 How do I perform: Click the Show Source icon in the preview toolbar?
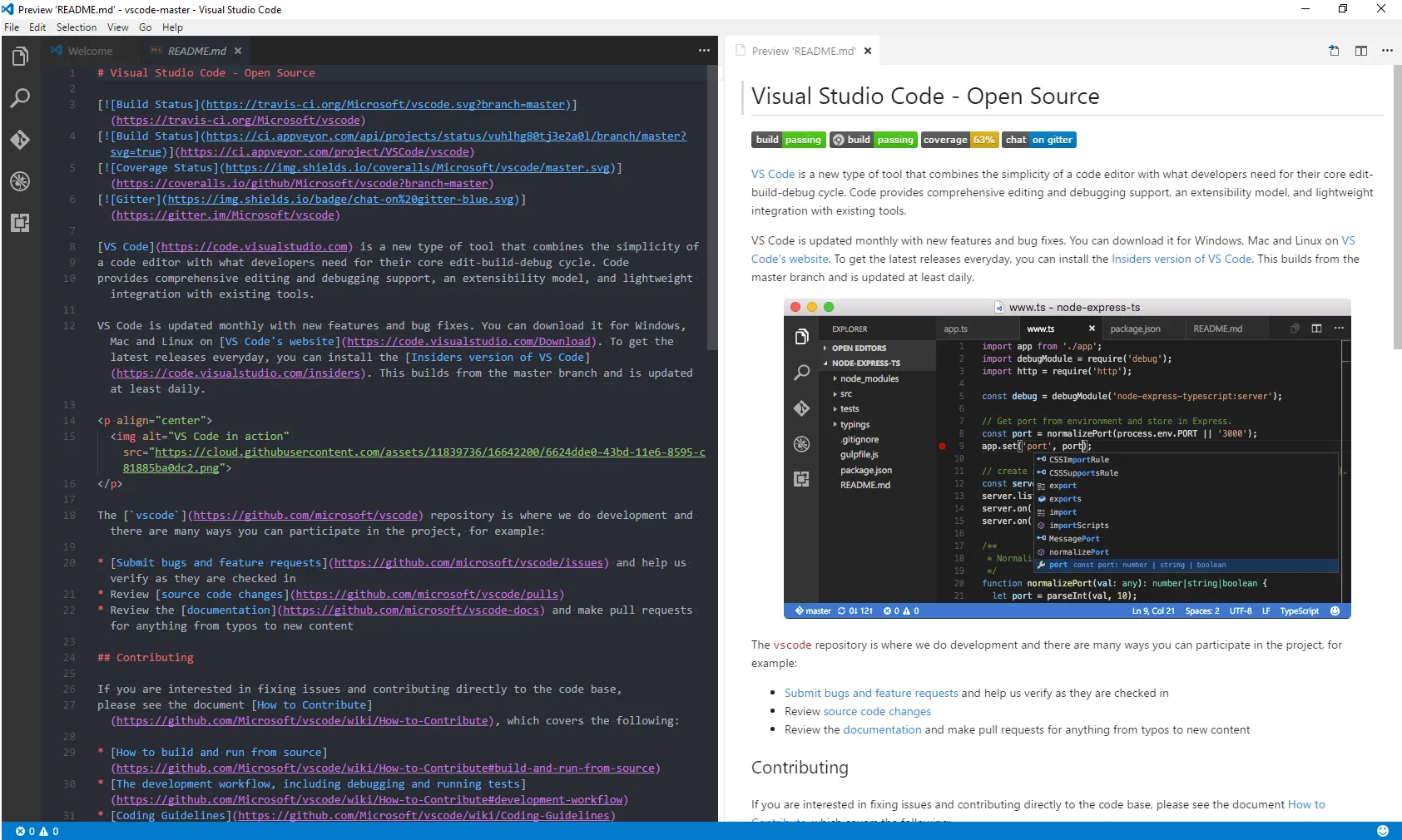click(1334, 51)
